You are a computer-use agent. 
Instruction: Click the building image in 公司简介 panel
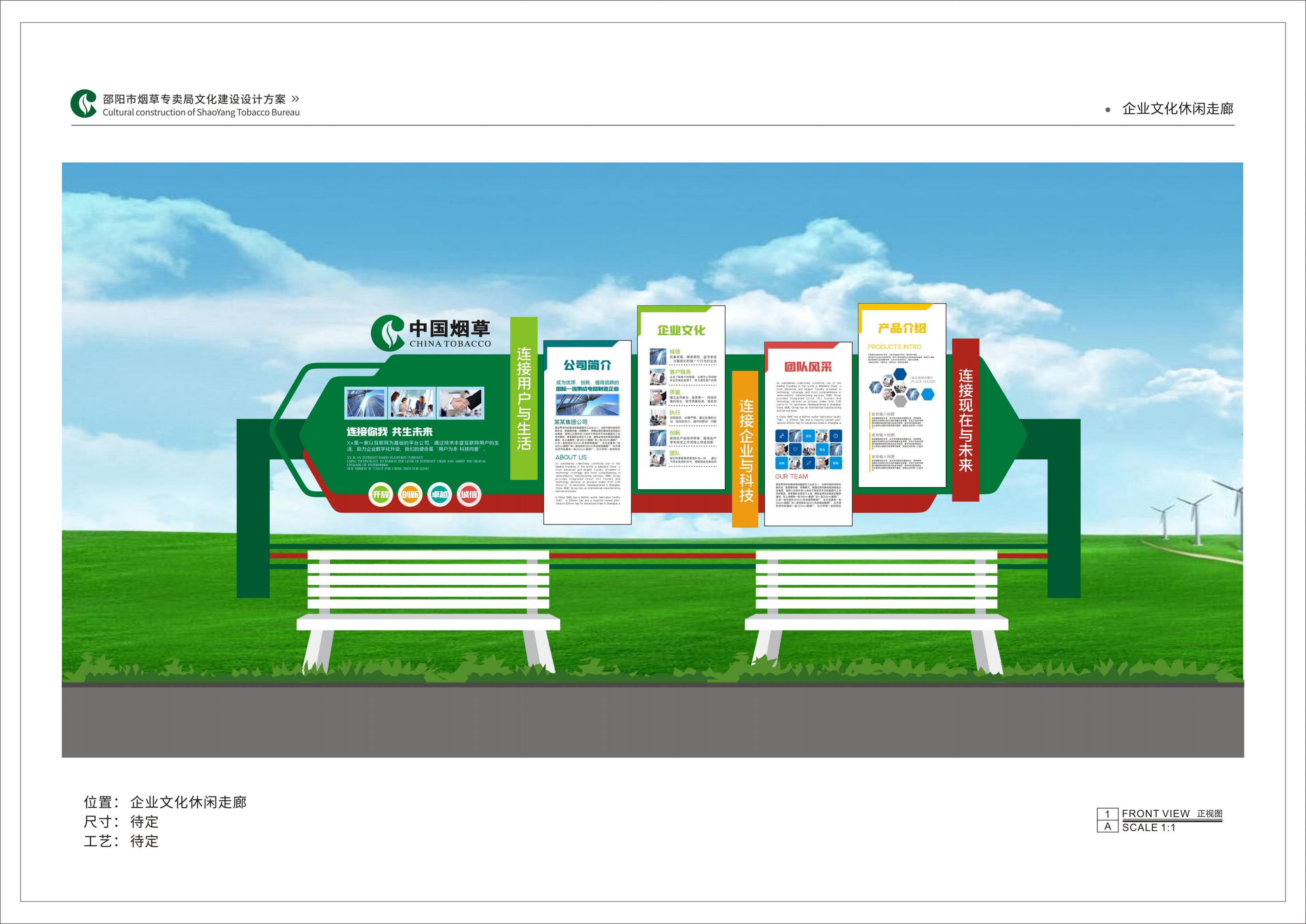[x=587, y=404]
